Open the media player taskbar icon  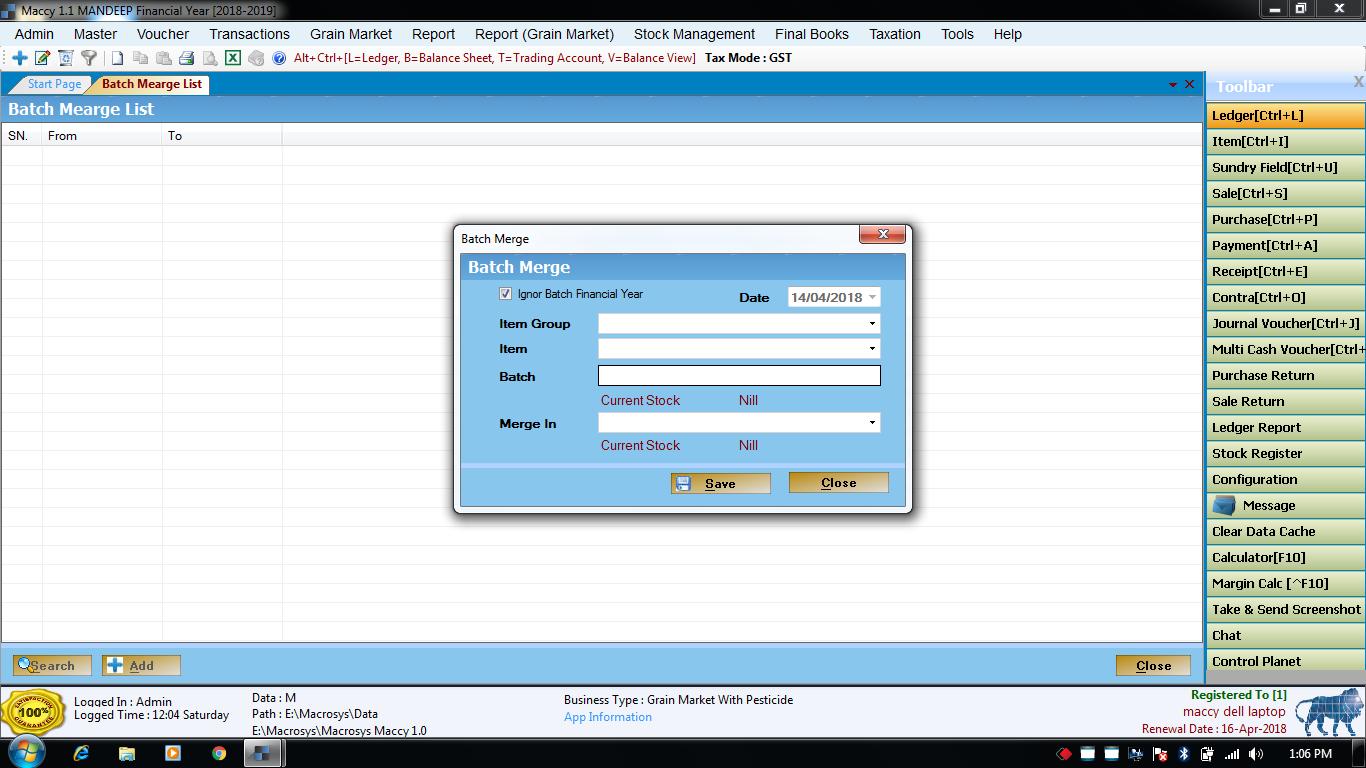coord(173,754)
